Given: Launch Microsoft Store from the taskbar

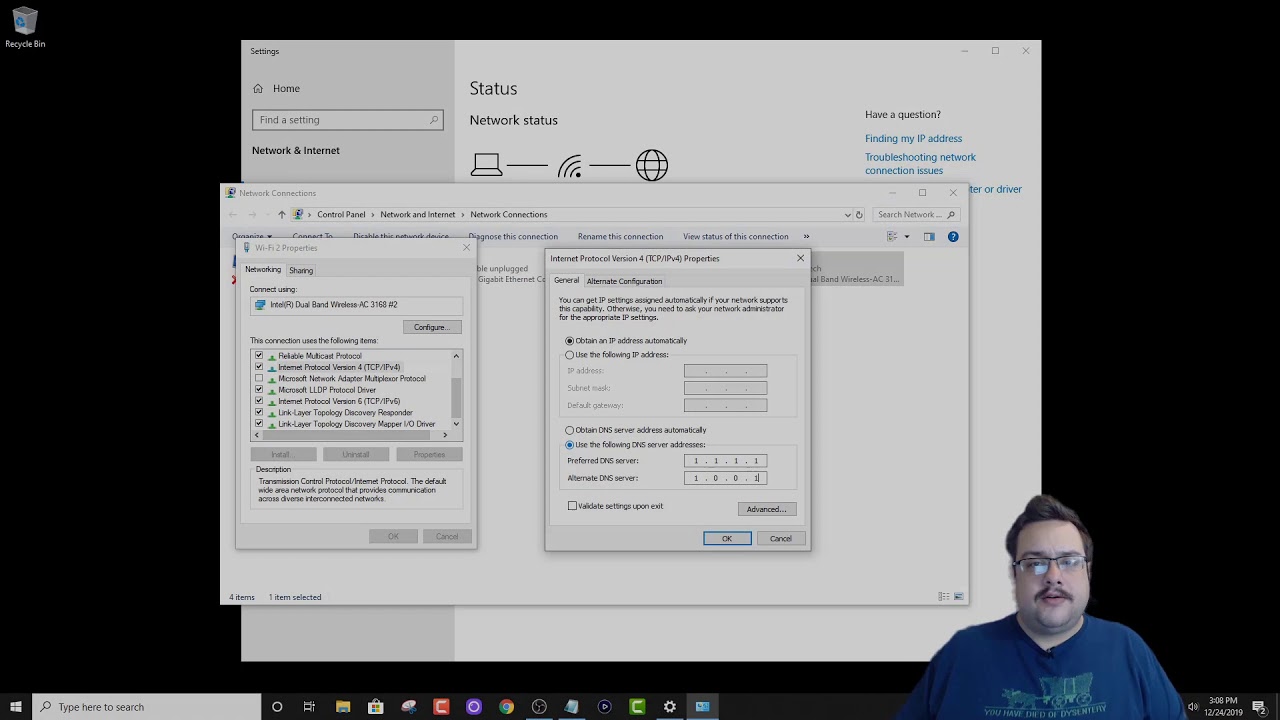Looking at the screenshot, I should pos(375,707).
